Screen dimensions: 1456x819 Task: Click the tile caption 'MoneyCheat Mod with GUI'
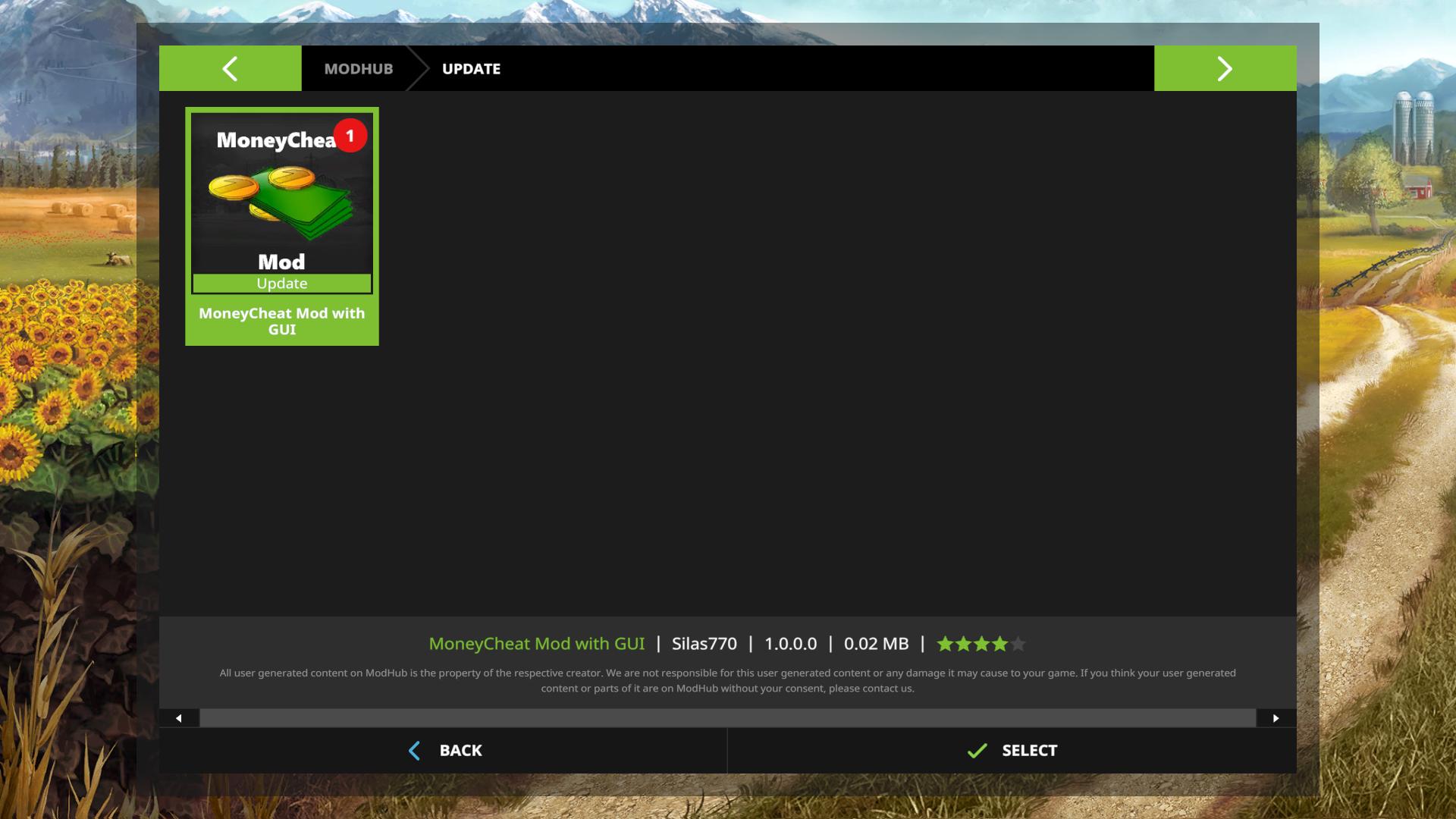(x=281, y=321)
